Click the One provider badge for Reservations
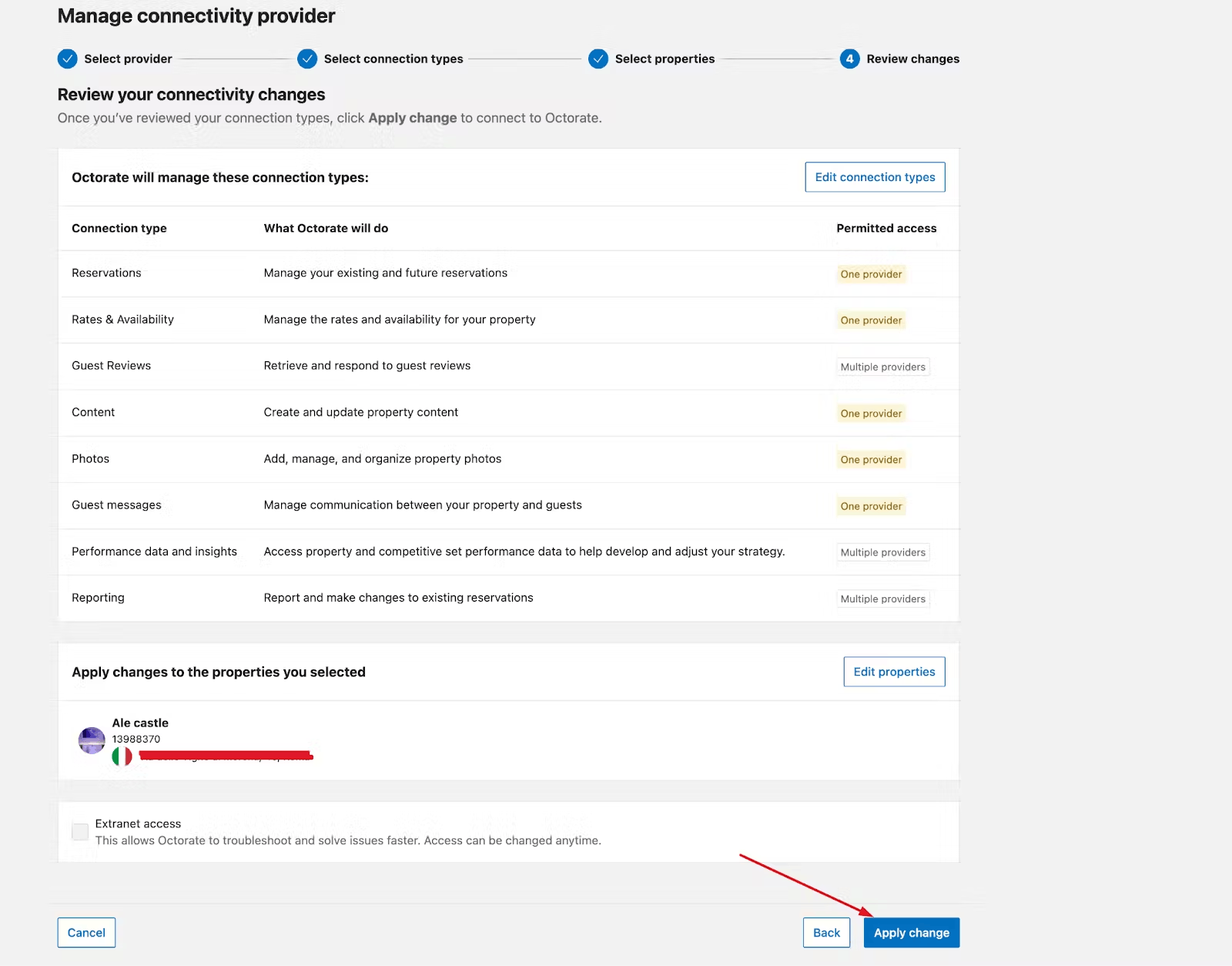This screenshot has height=966, width=1232. tap(871, 274)
